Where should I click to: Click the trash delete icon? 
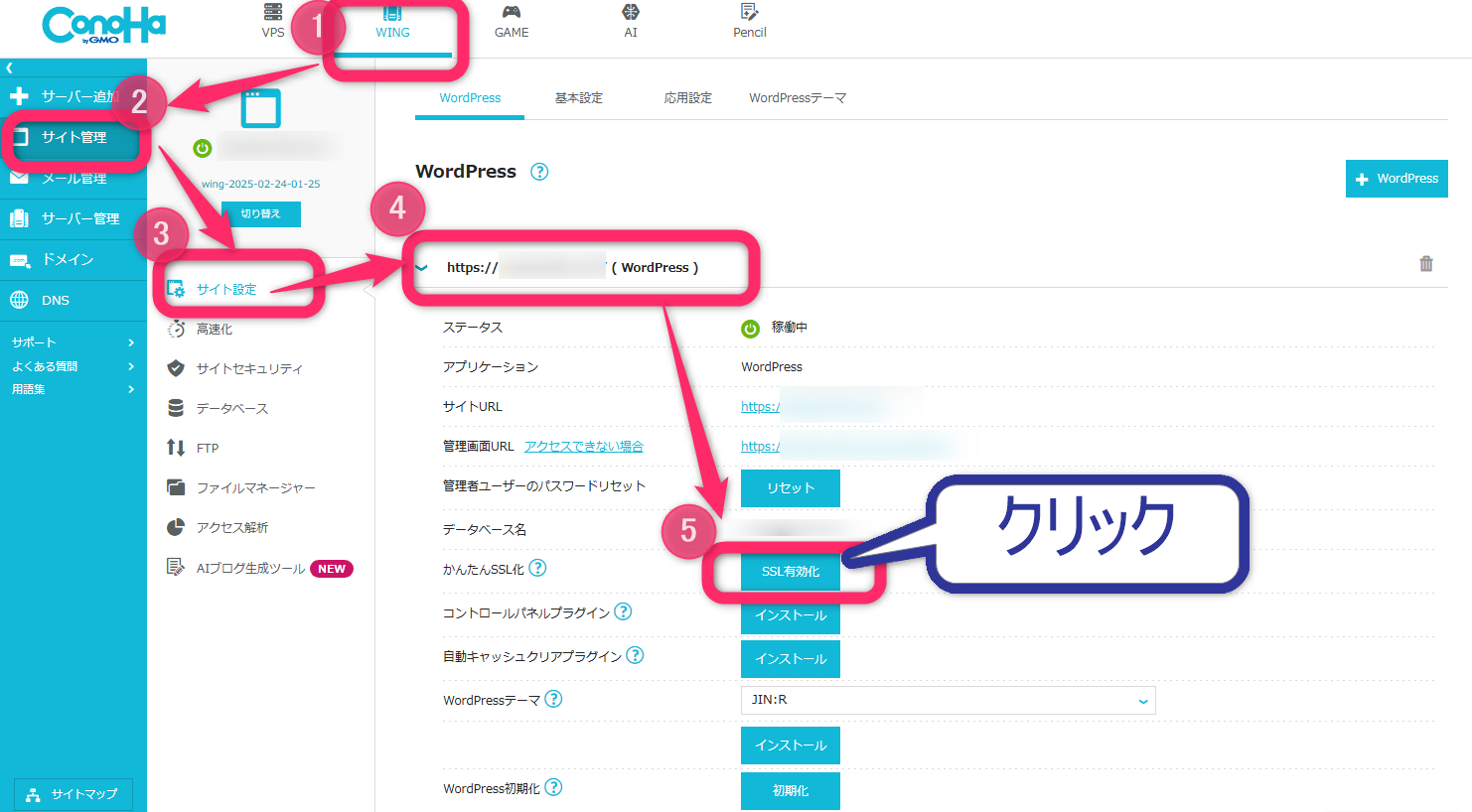[1426, 264]
